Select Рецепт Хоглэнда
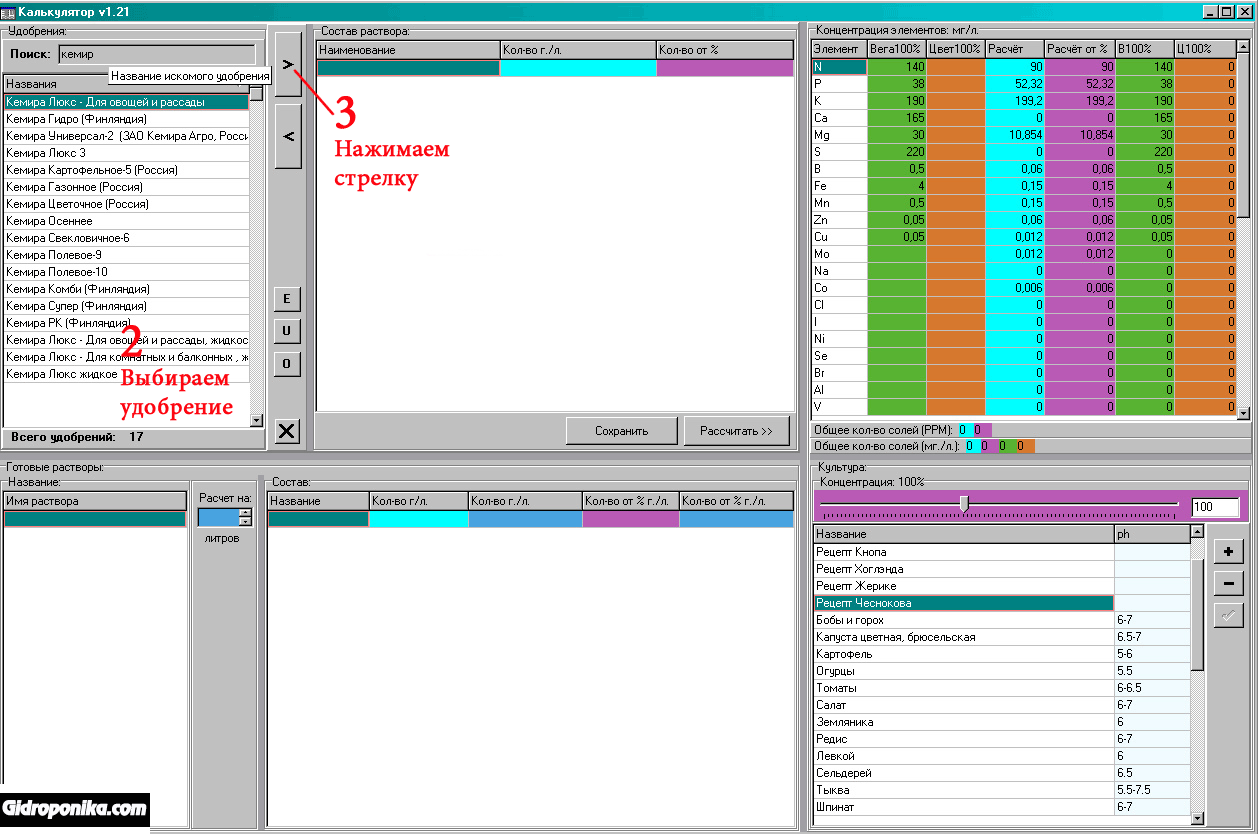Image resolution: width=1258 pixels, height=834 pixels. coord(964,569)
